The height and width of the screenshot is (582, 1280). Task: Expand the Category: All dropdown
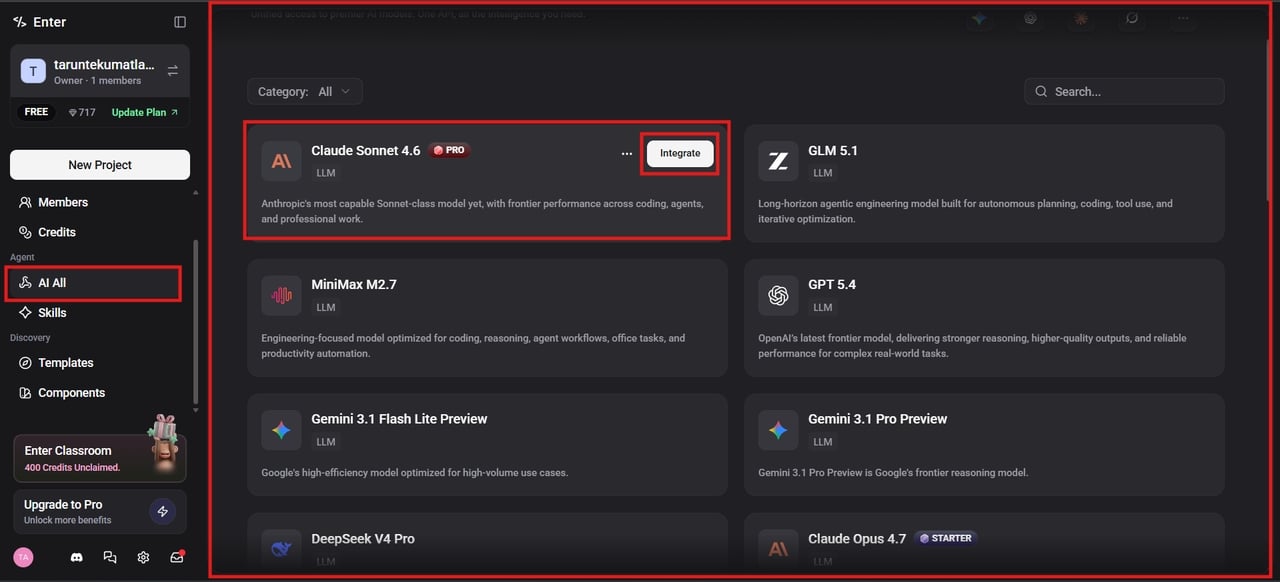305,91
